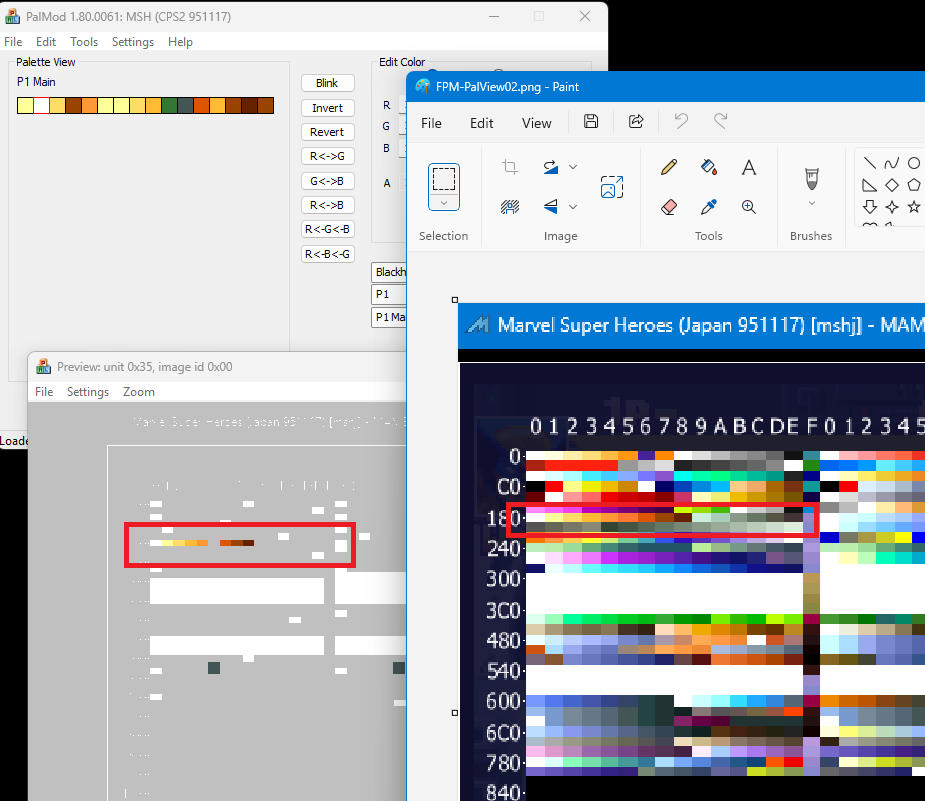Pick the Right triangle shape

[x=870, y=185]
